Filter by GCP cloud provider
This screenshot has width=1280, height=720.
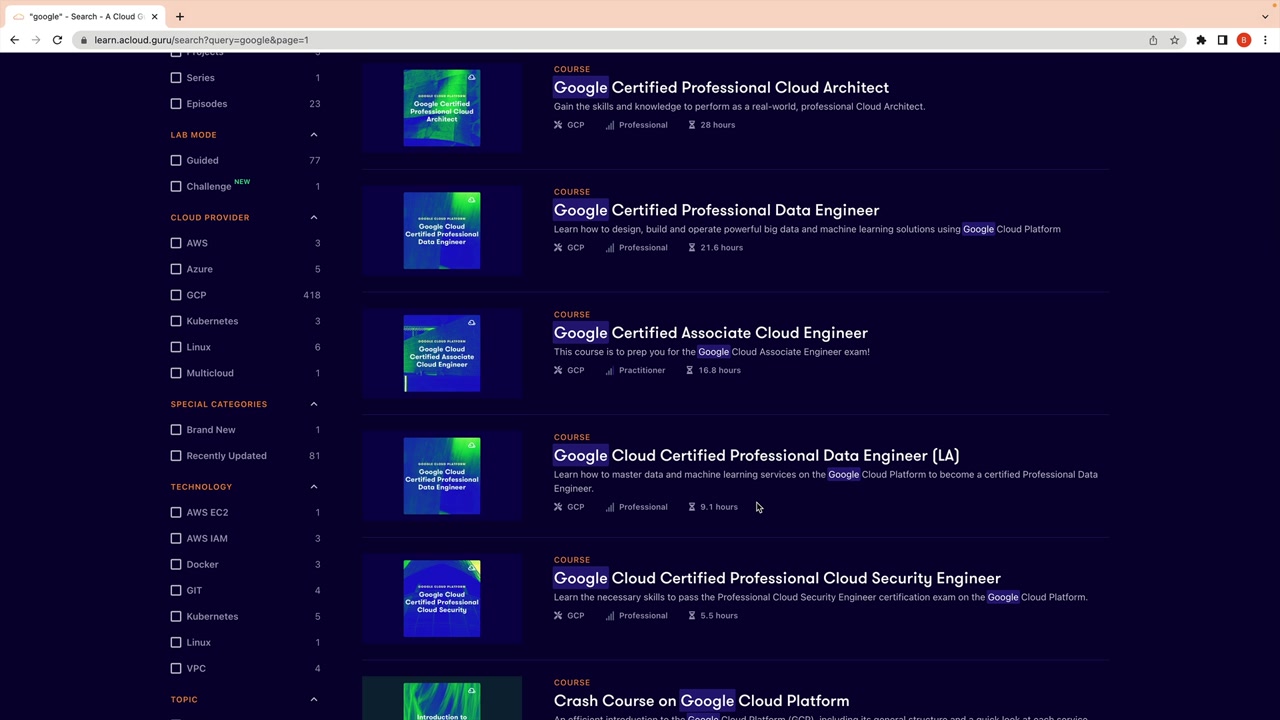coord(176,295)
